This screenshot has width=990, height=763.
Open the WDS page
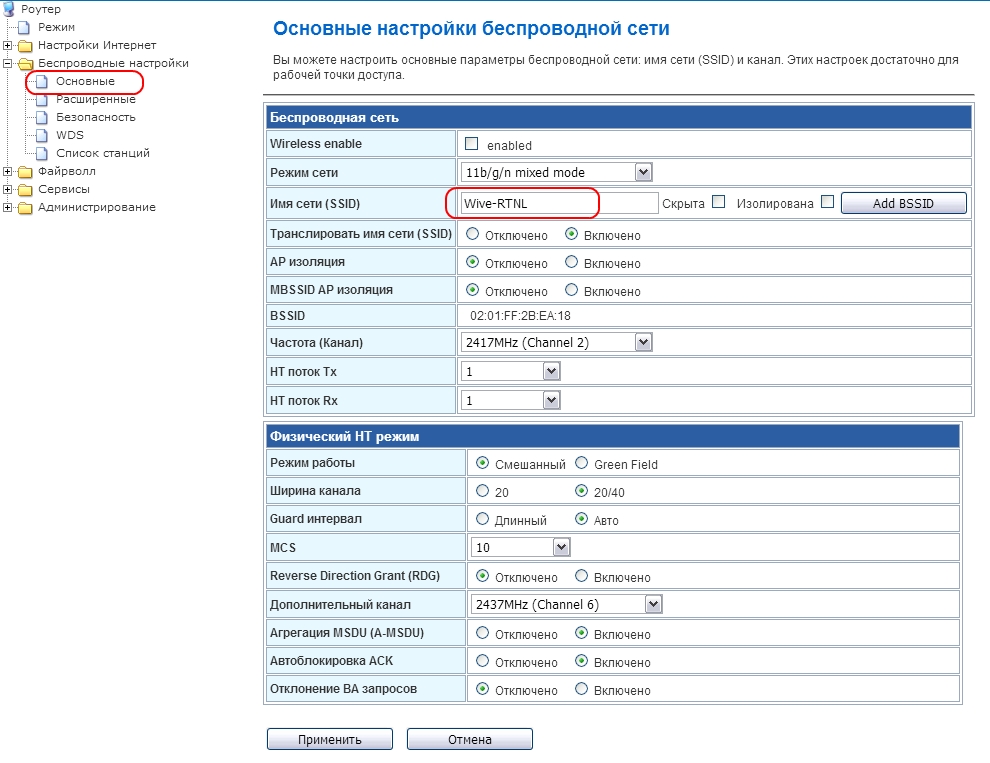tap(69, 135)
